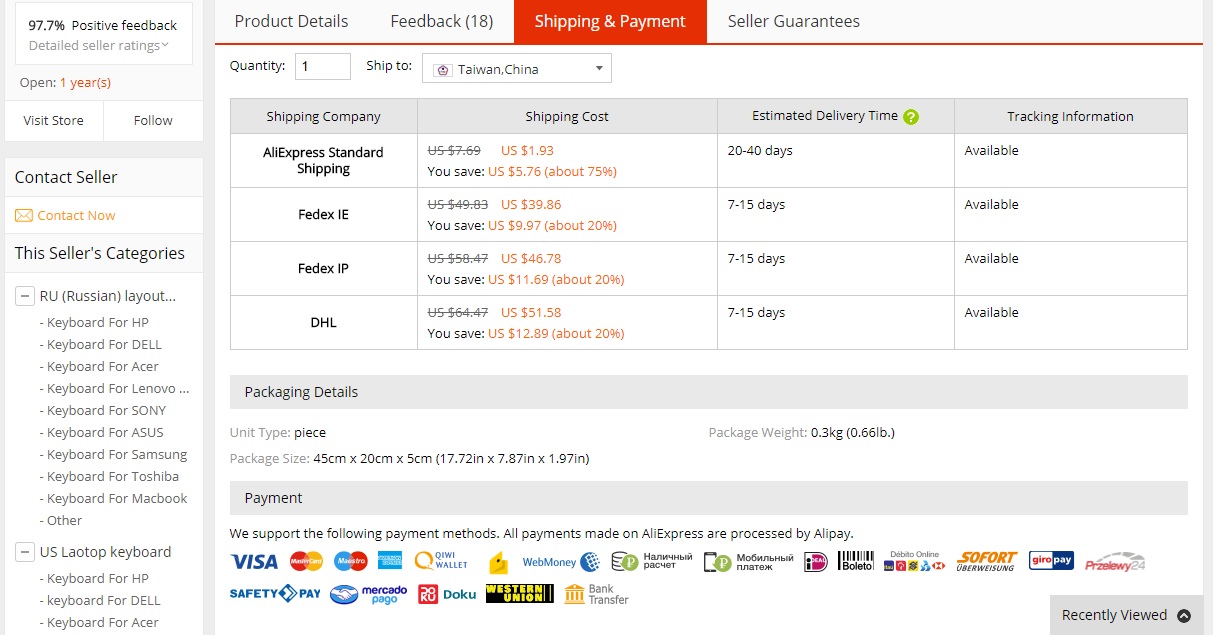Open the Ship to country dropdown
Image resolution: width=1213 pixels, height=635 pixels.
pyautogui.click(x=516, y=69)
